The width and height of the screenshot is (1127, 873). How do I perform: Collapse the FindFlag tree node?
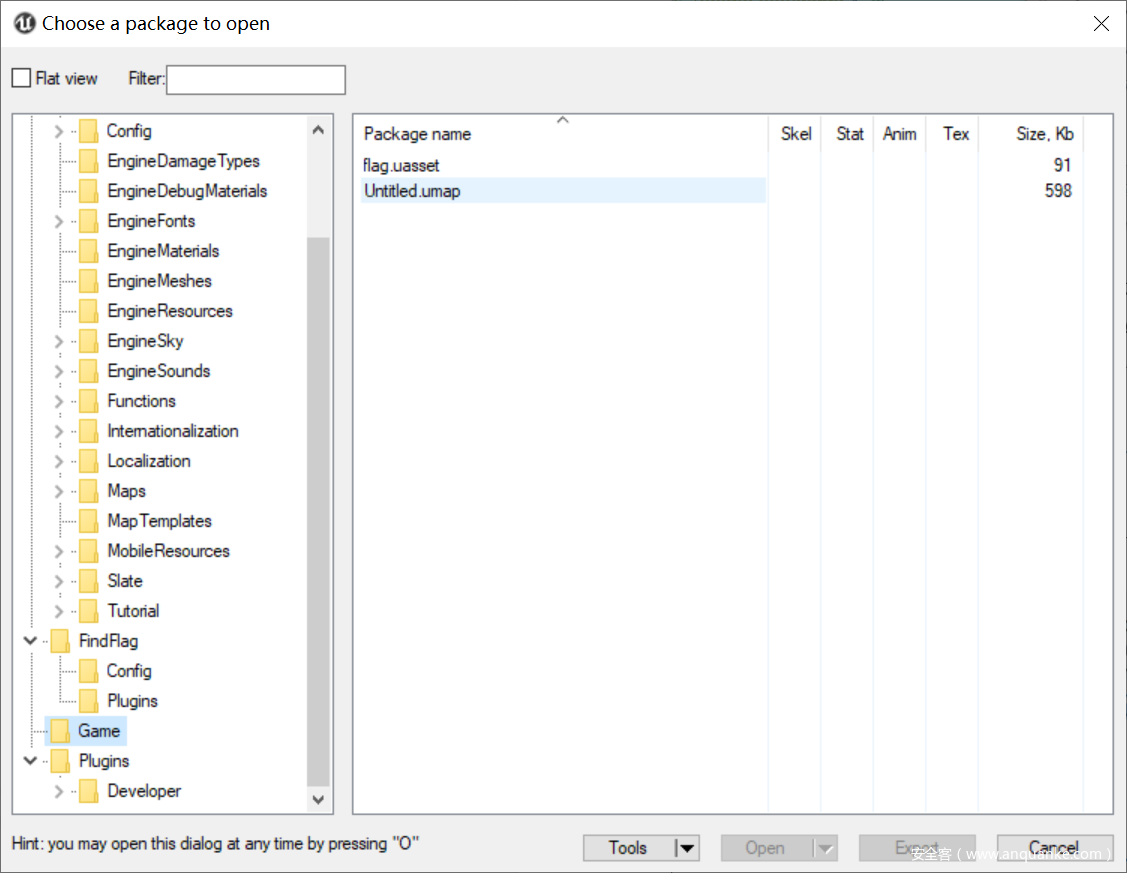click(x=30, y=641)
